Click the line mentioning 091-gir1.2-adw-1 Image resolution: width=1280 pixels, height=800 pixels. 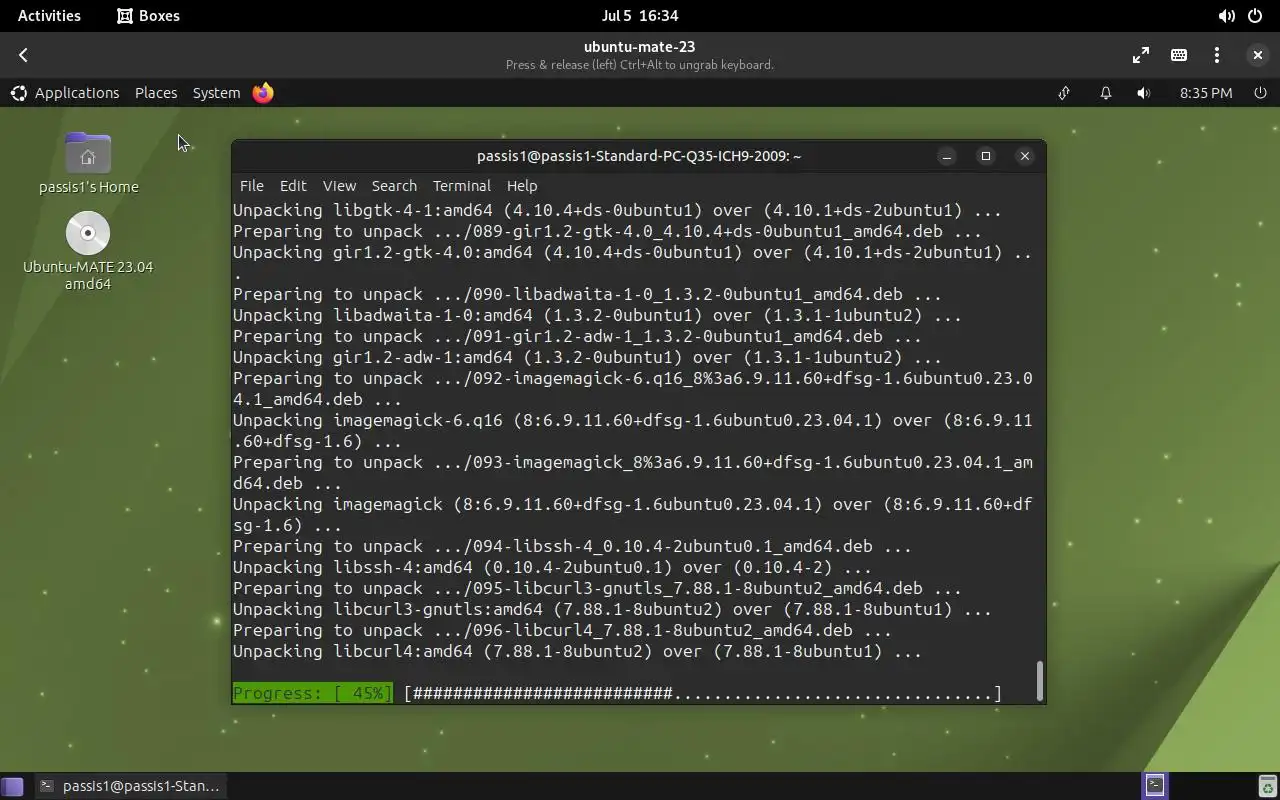[x=577, y=337]
